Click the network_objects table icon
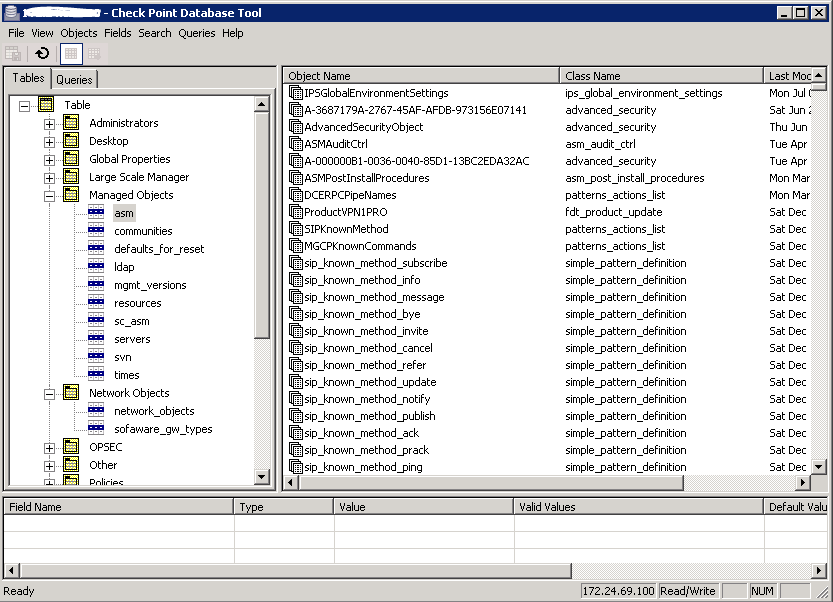Image resolution: width=833 pixels, height=602 pixels. point(96,411)
